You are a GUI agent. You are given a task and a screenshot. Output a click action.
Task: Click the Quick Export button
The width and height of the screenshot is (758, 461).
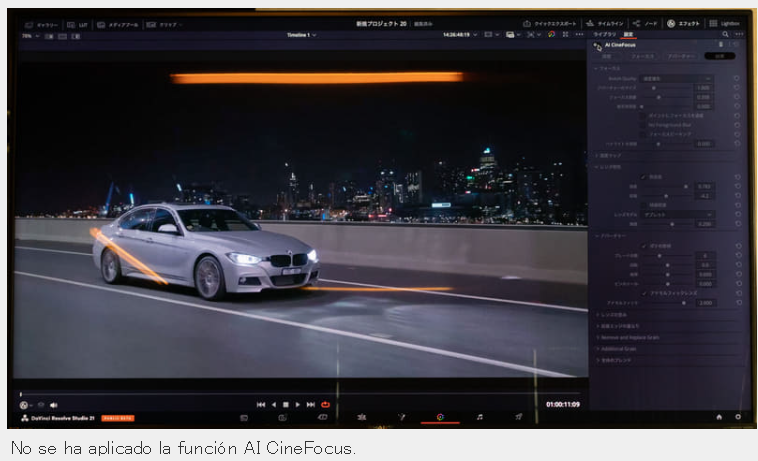point(550,24)
